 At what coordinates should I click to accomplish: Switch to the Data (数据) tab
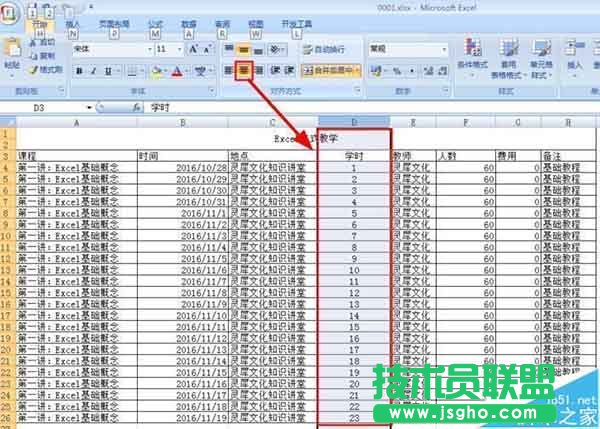[x=189, y=24]
